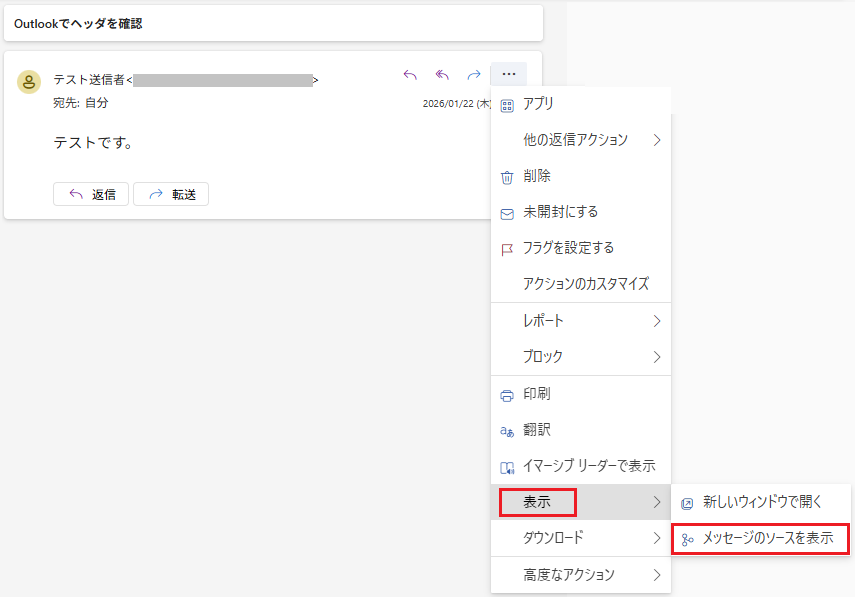Click the reply arrow icon above the message
The image size is (855, 597).
410,74
